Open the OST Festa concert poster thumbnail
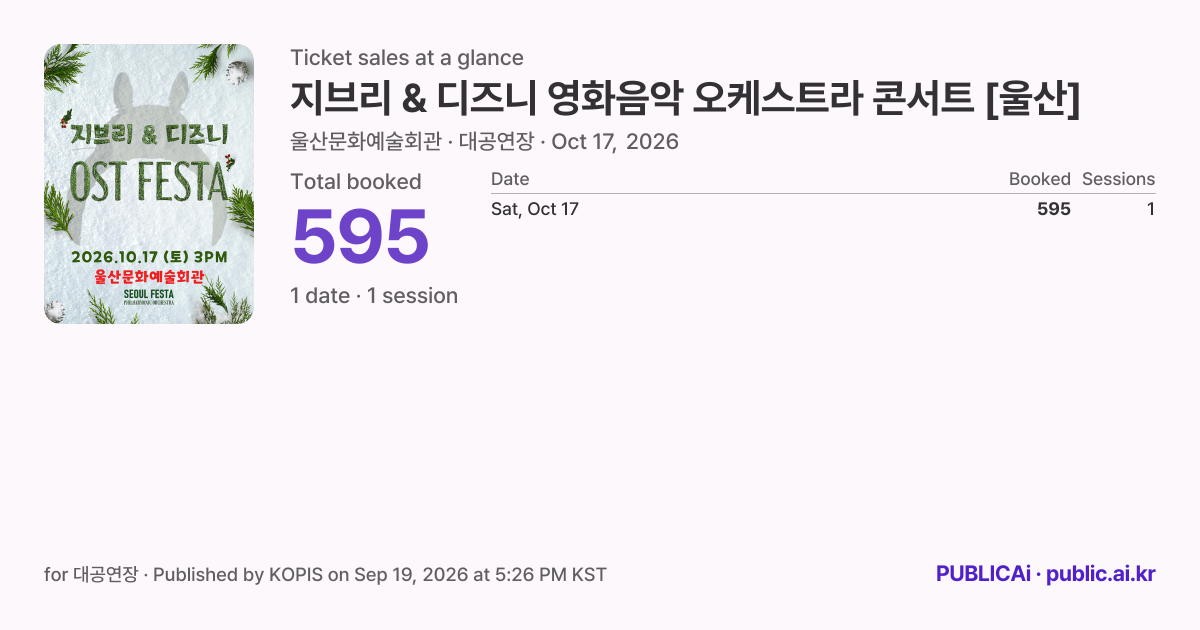This screenshot has height=630, width=1200. [149, 184]
